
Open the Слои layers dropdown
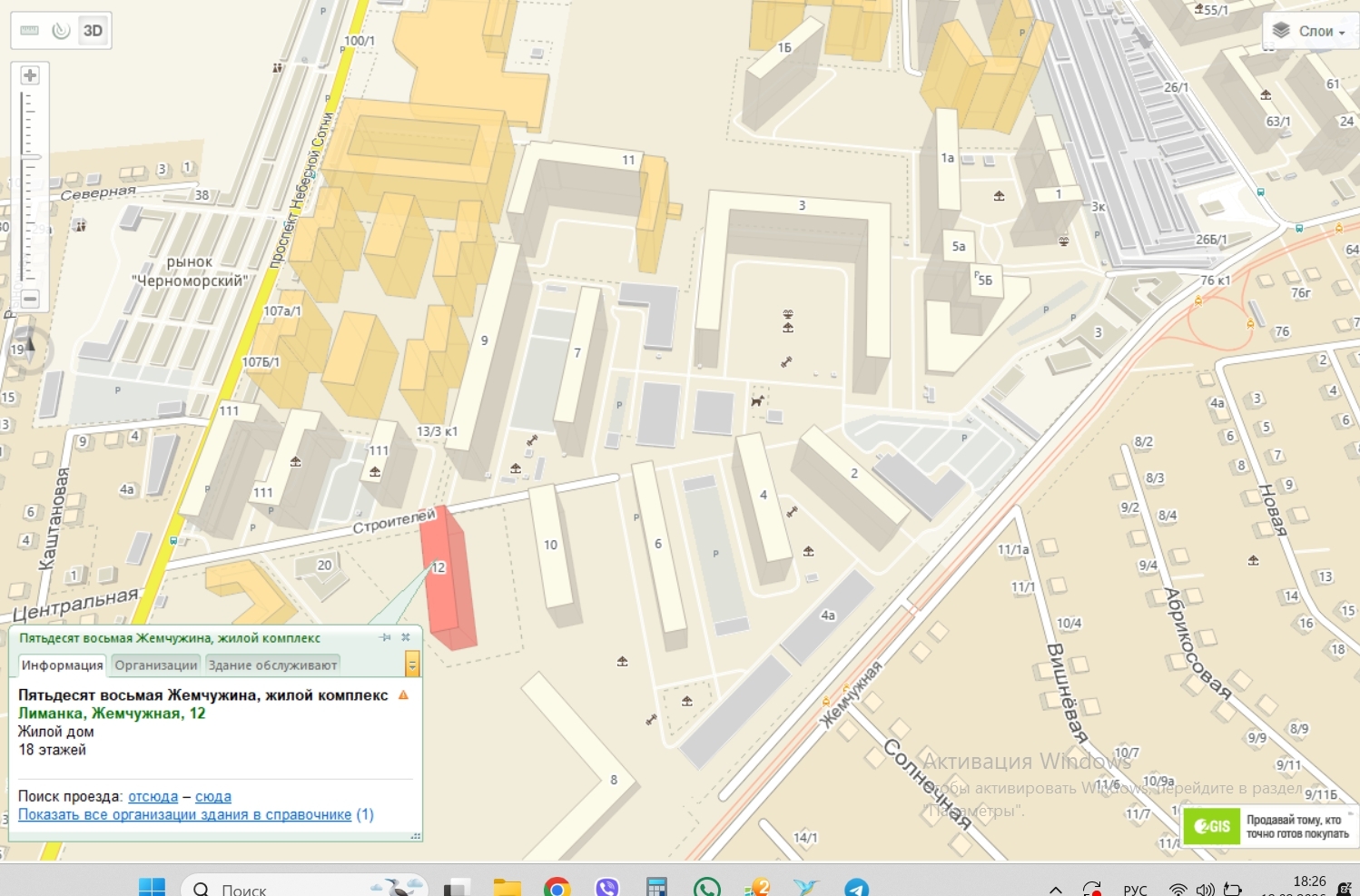tap(1309, 31)
